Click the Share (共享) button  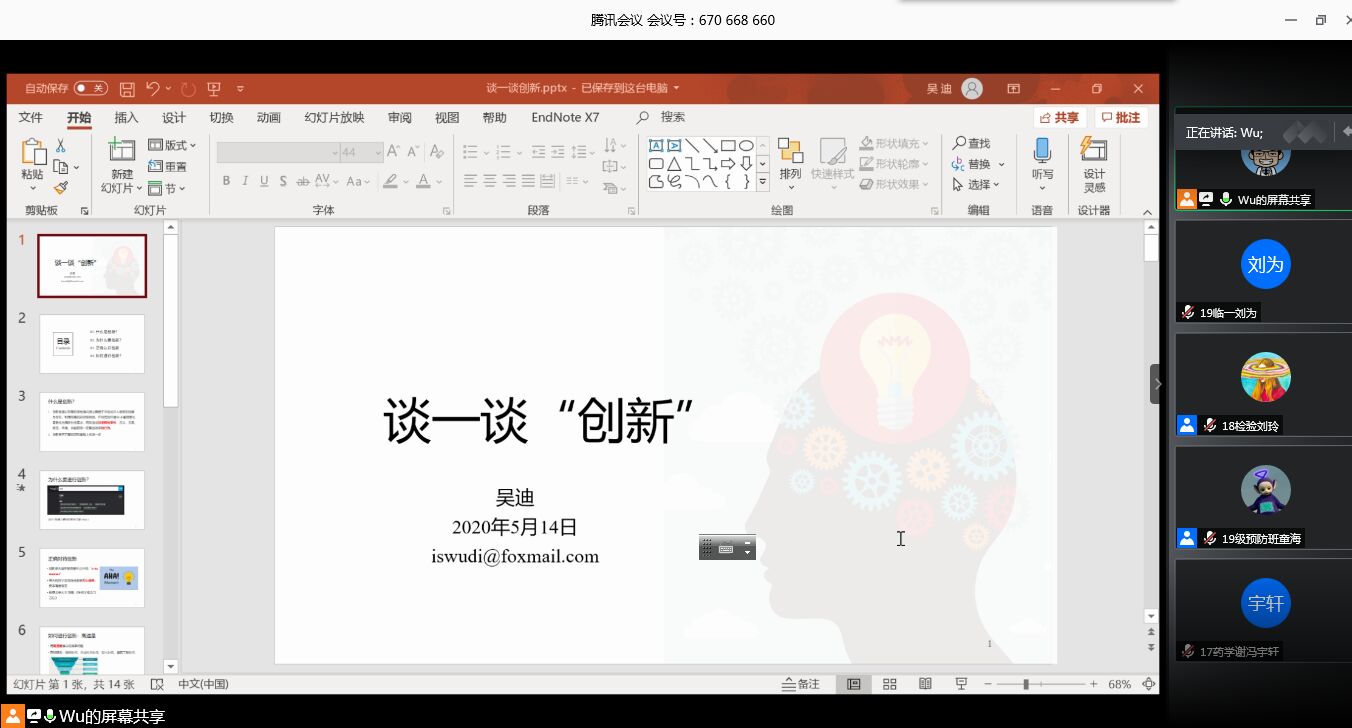coord(1060,118)
